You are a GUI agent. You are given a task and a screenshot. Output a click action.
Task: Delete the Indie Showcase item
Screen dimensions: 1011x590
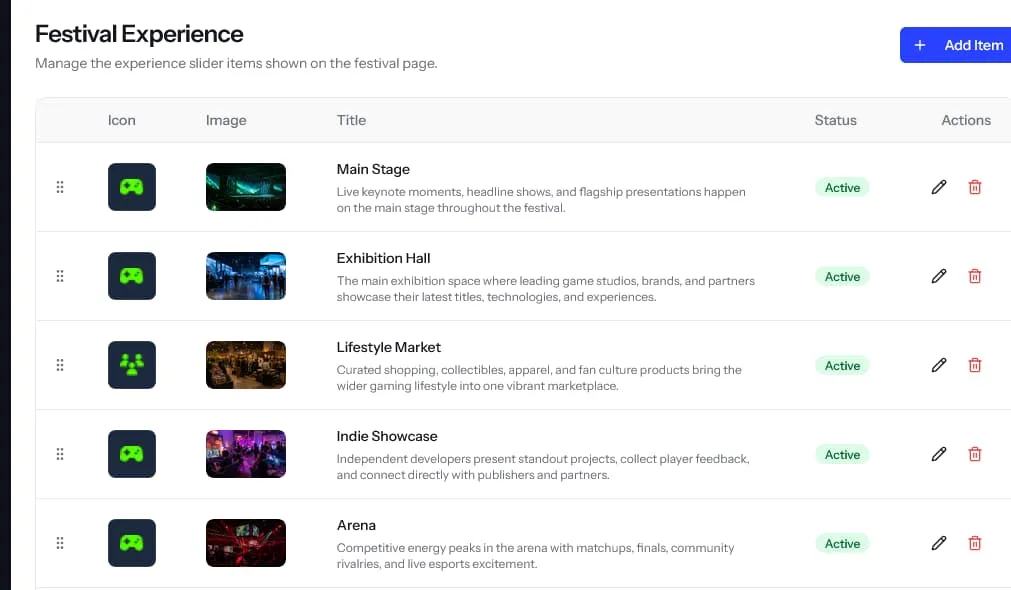975,454
